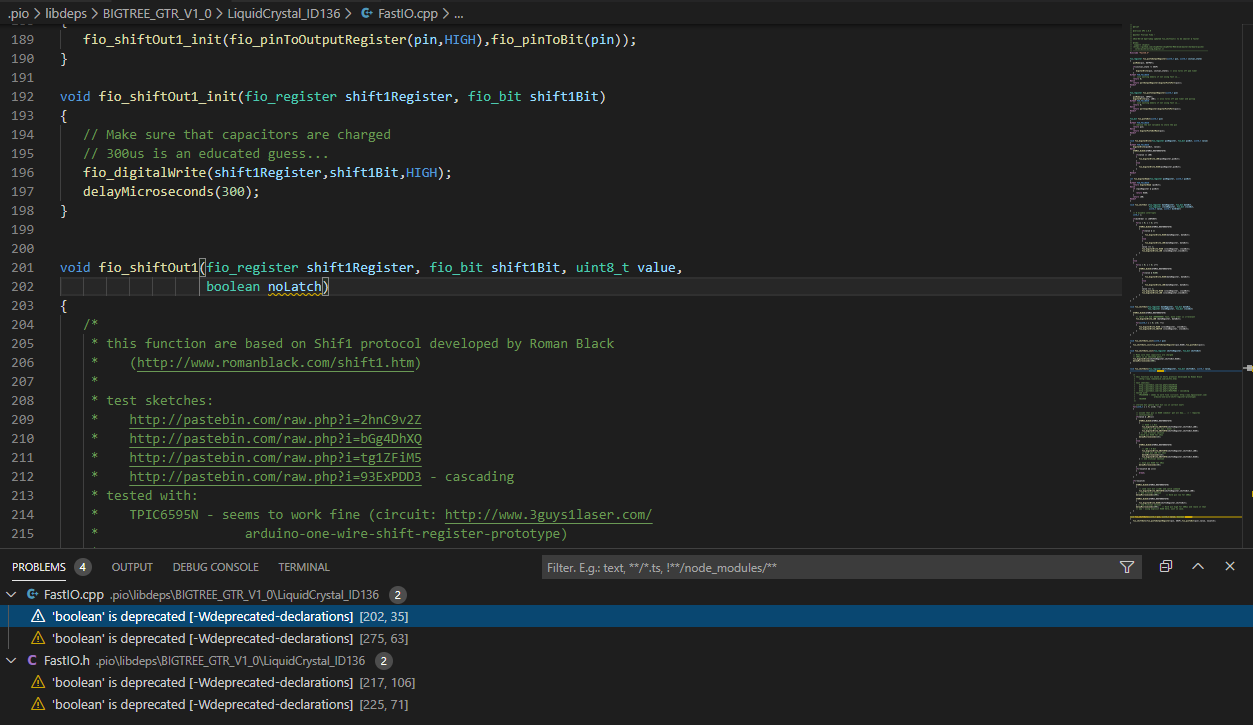This screenshot has height=725, width=1253.
Task: Switch to the Output tab
Action: click(132, 567)
